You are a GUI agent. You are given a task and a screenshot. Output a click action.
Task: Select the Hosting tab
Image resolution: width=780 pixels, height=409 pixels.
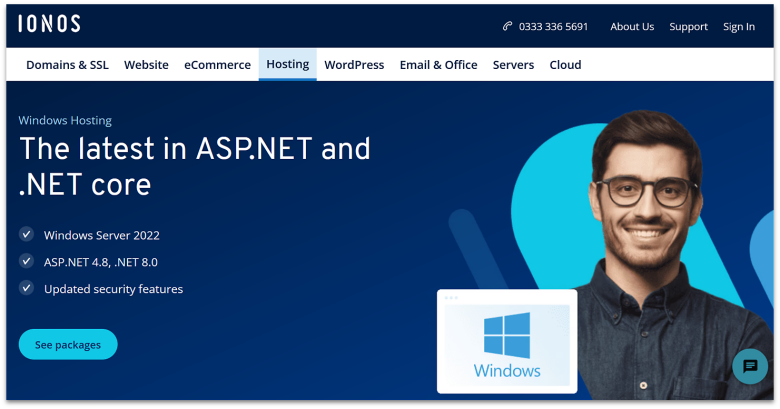click(287, 65)
